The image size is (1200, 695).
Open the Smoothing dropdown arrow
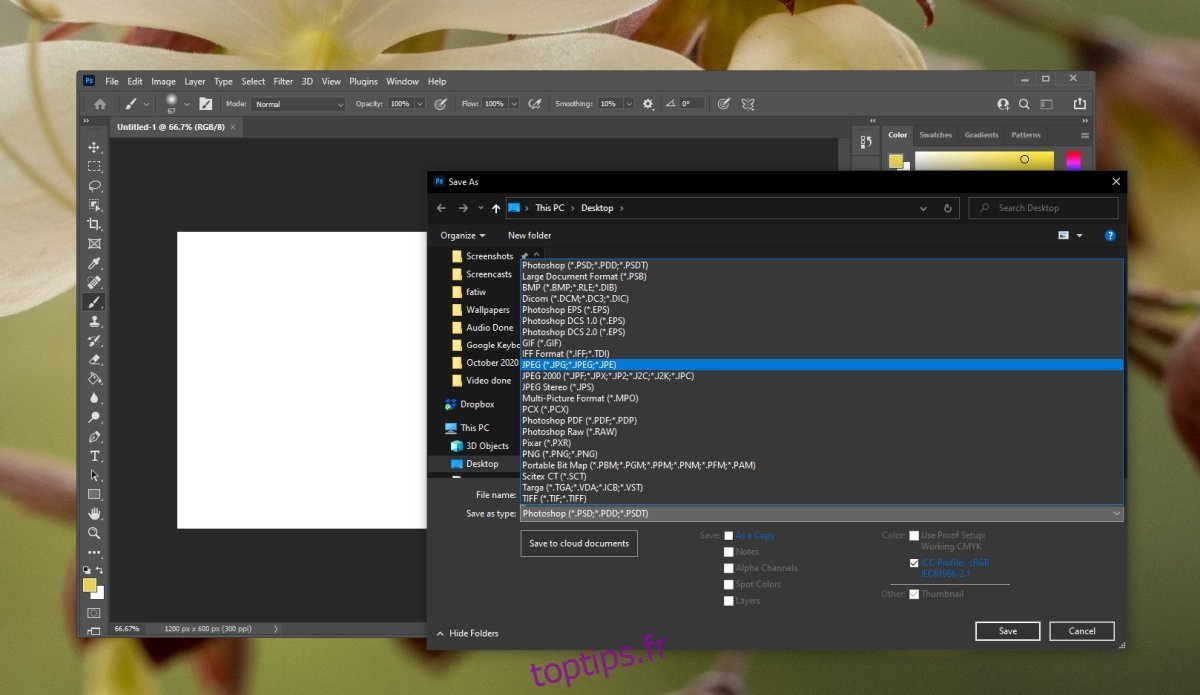(x=629, y=104)
